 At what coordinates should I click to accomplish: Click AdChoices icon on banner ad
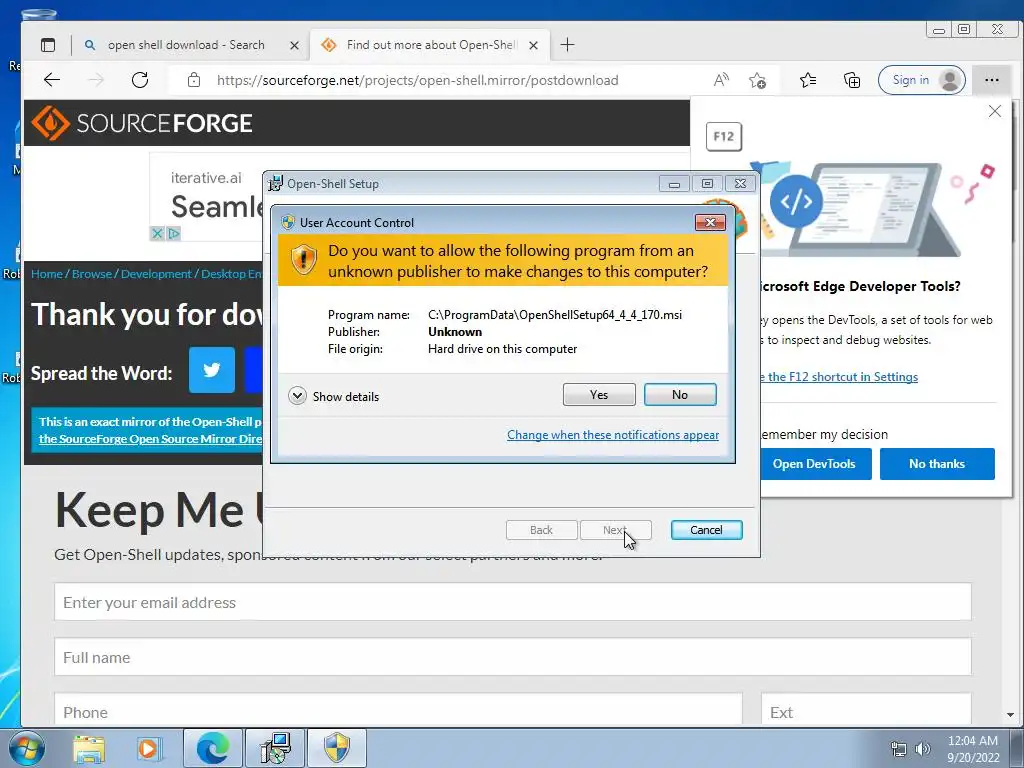174,233
